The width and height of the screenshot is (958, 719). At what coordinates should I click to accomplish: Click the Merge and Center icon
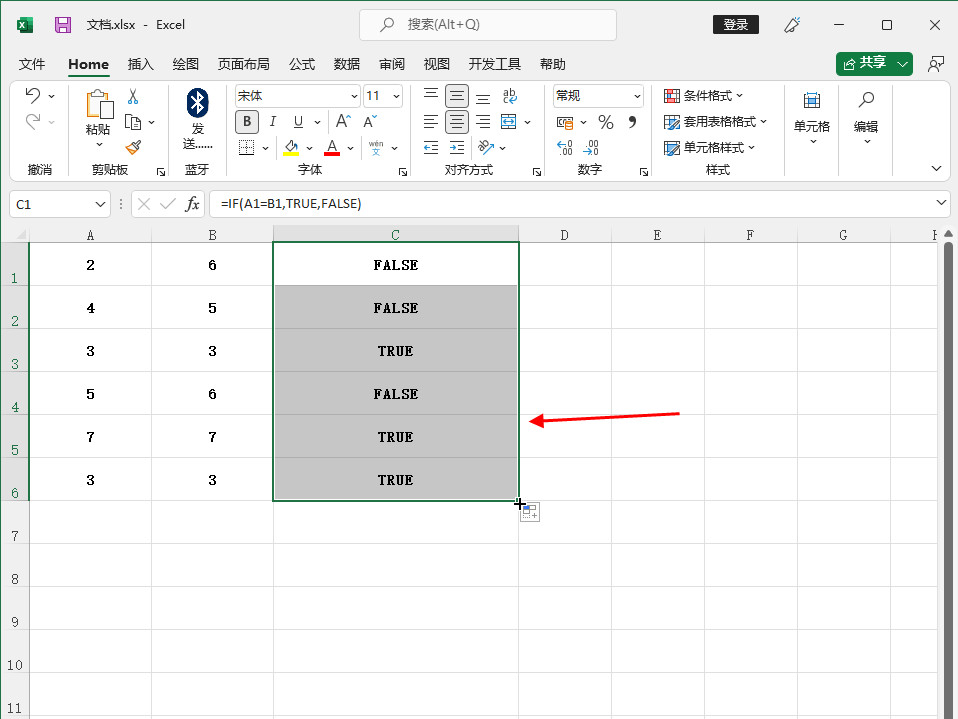pos(508,122)
